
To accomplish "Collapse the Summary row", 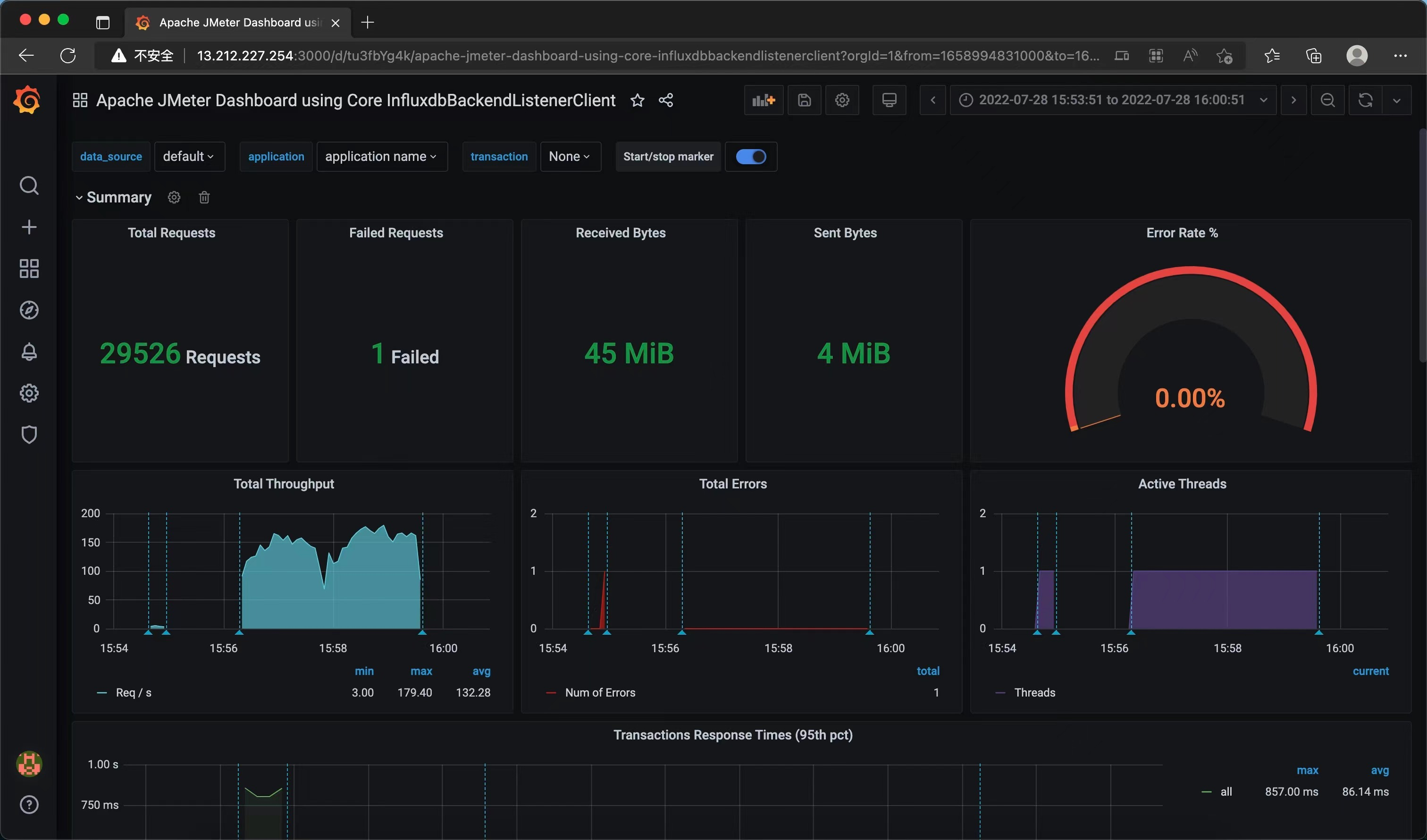I will point(113,197).
